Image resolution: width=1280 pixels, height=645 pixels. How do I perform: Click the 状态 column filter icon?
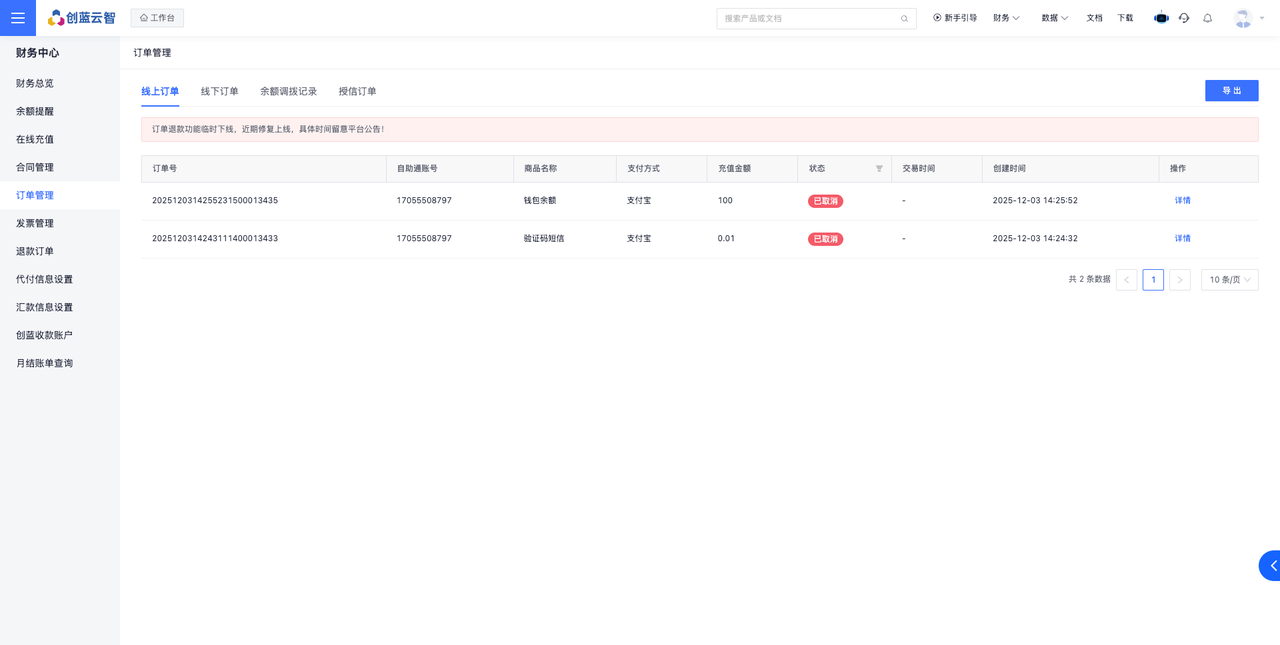coord(879,169)
